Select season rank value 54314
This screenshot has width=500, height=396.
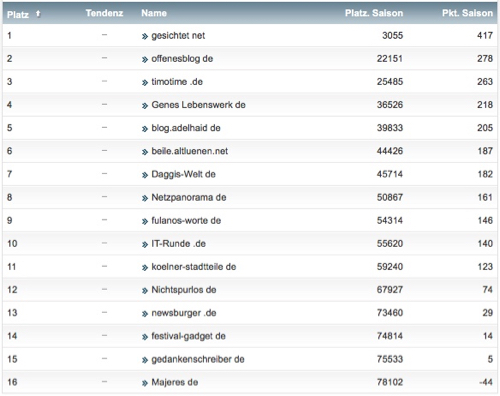click(390, 220)
